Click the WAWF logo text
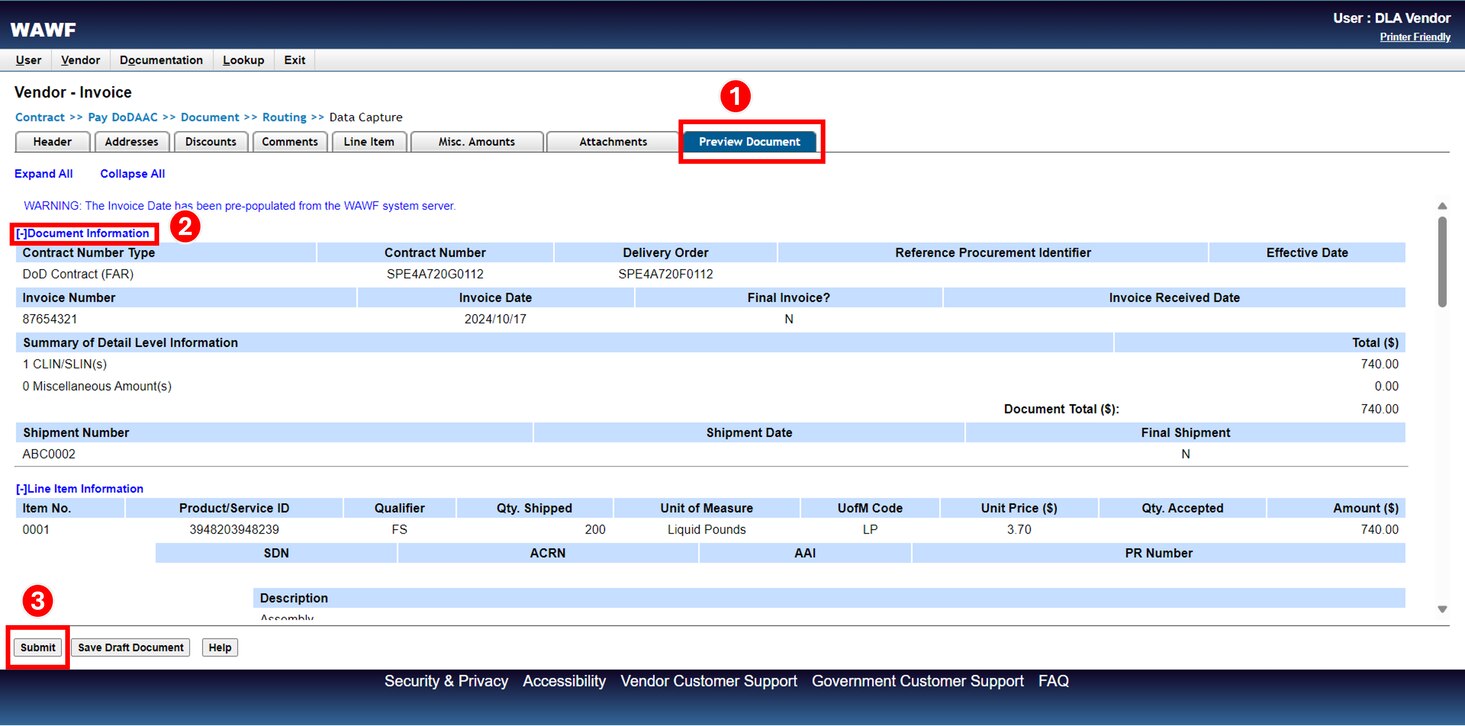 43,30
